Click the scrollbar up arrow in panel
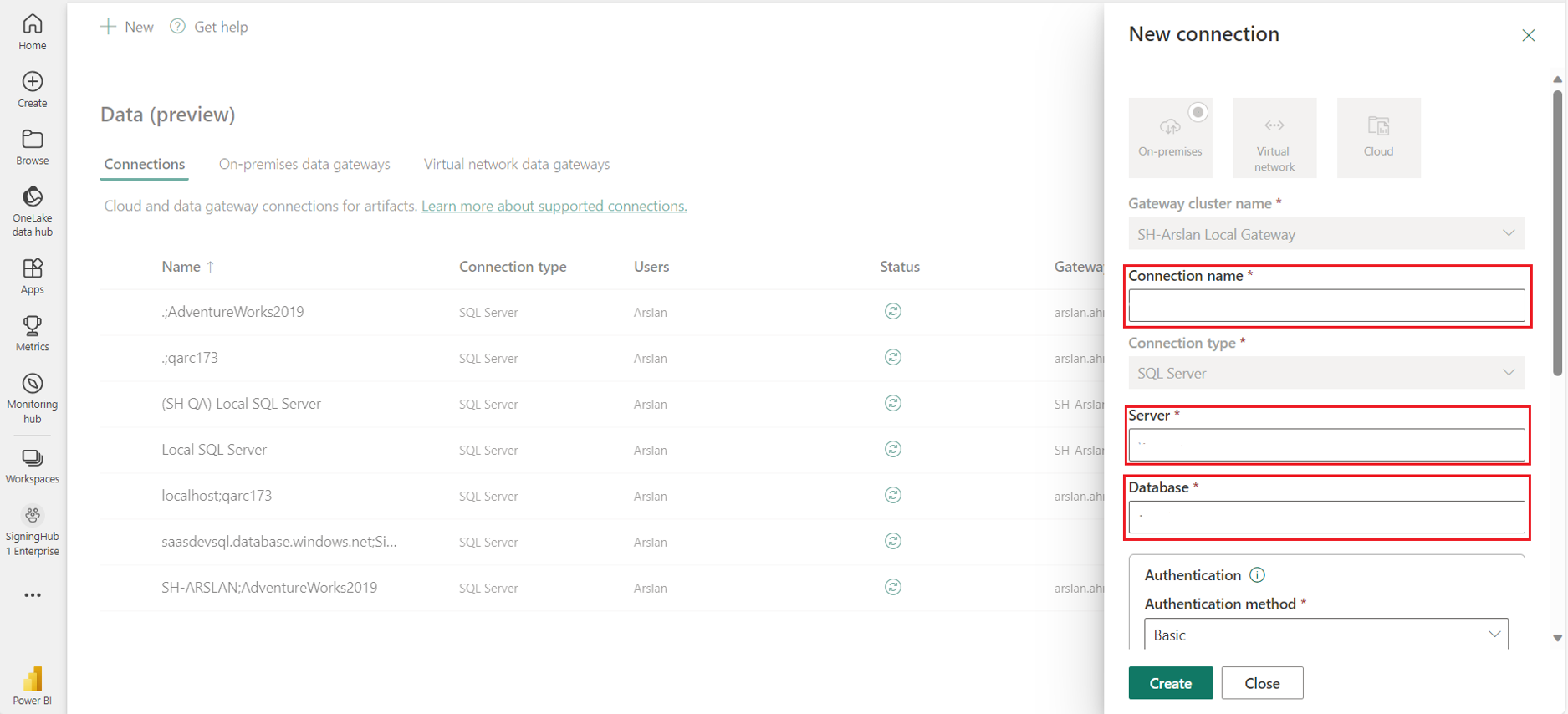This screenshot has height=714, width=1568. [x=1557, y=79]
